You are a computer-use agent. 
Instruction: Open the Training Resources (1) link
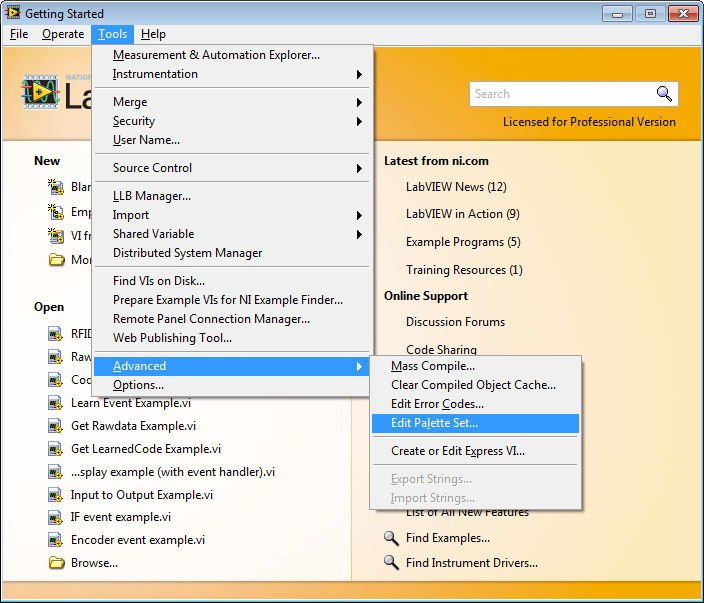464,270
